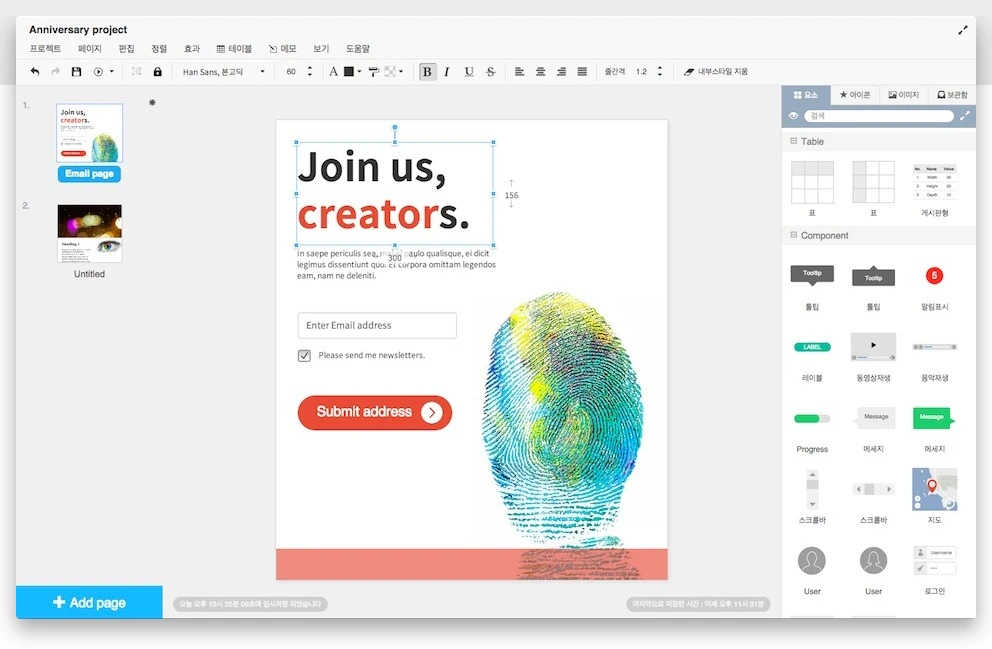The width and height of the screenshot is (992, 649).
Task: Toggle bold formatting button
Action: click(x=428, y=71)
